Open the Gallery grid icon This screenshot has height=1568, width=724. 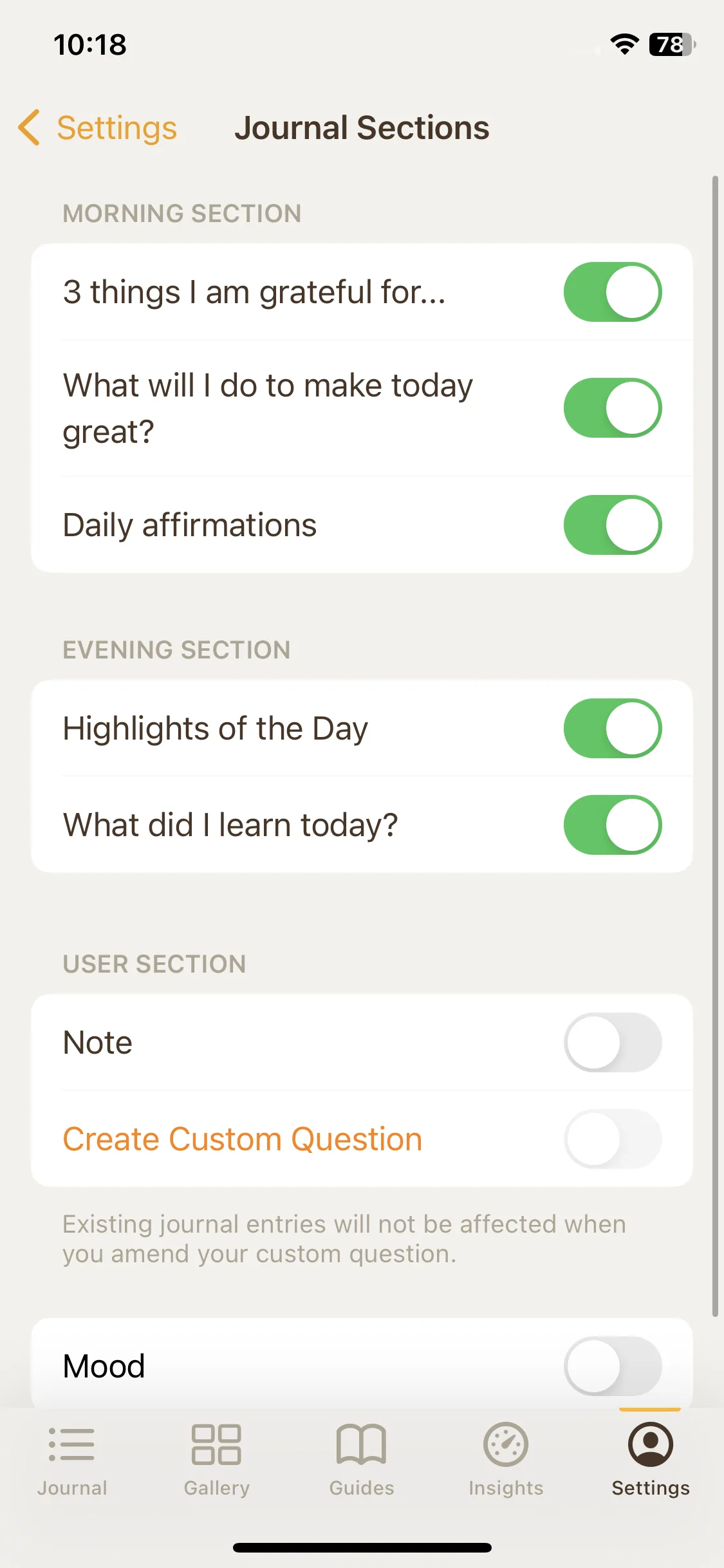point(216,1444)
